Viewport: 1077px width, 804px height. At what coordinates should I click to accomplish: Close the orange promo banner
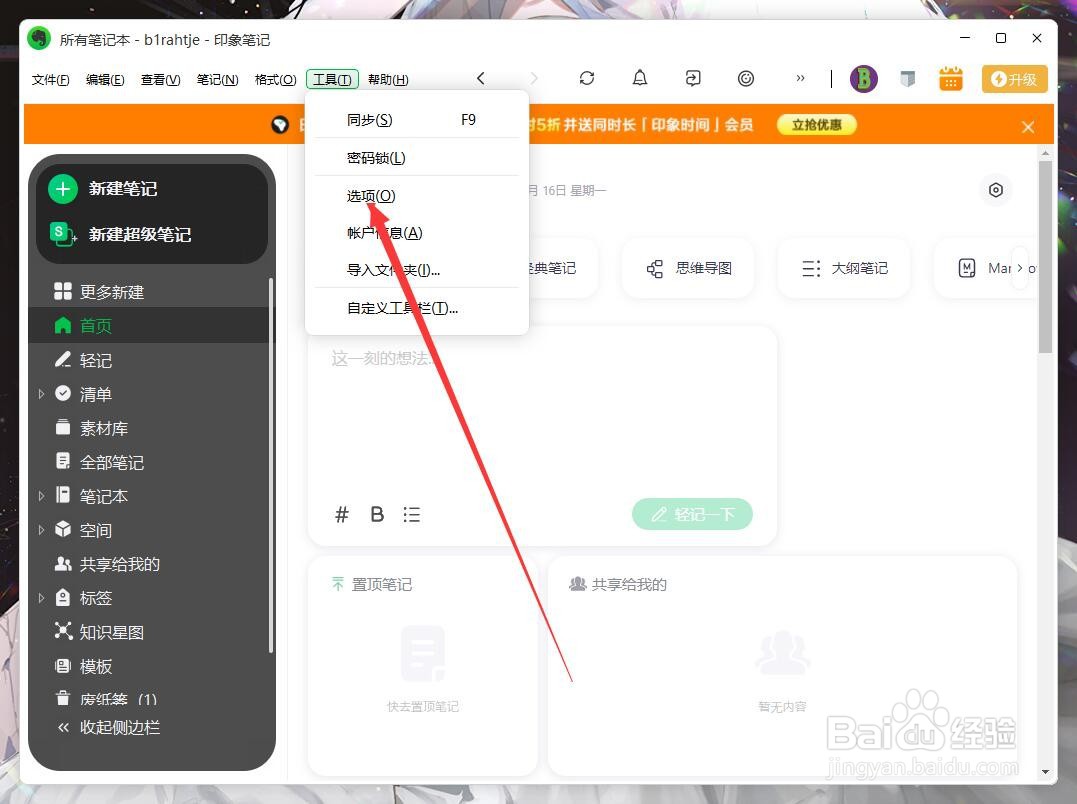pos(1028,127)
